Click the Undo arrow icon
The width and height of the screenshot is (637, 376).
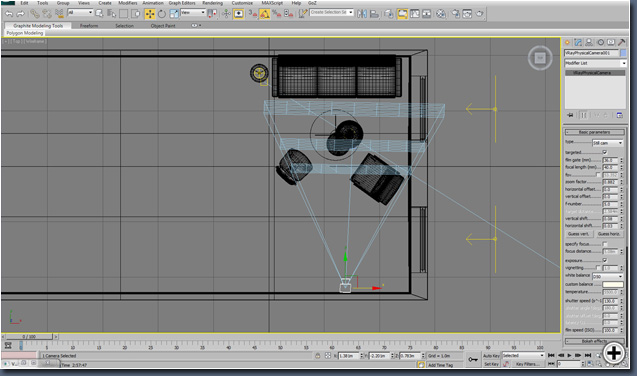(x=9, y=14)
